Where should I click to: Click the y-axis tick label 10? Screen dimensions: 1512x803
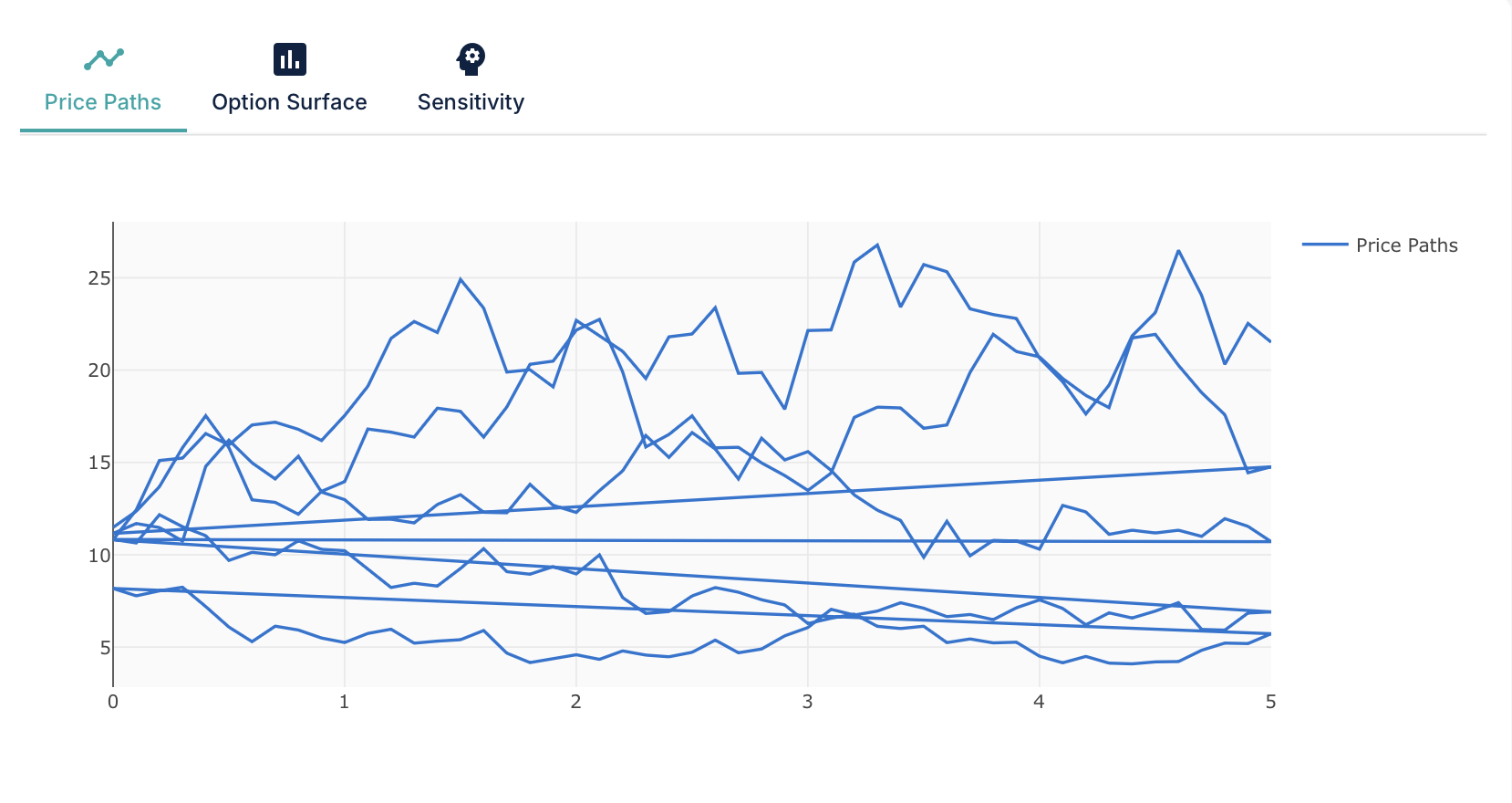click(98, 556)
